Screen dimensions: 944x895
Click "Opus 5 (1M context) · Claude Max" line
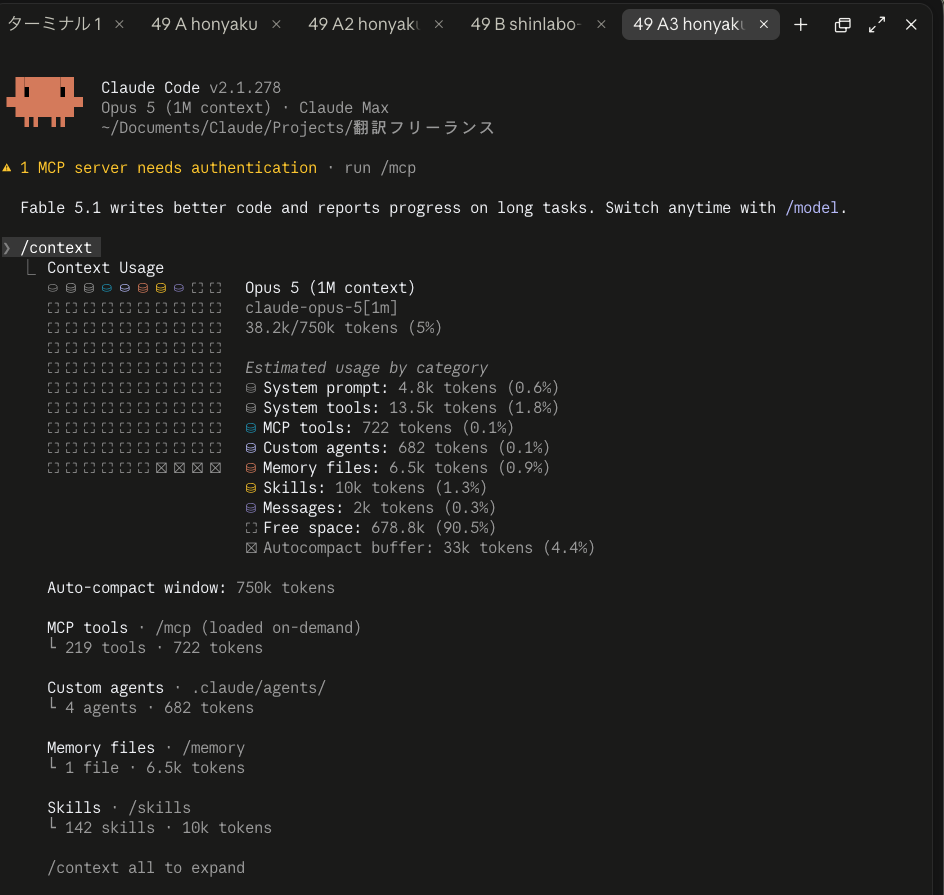click(244, 107)
